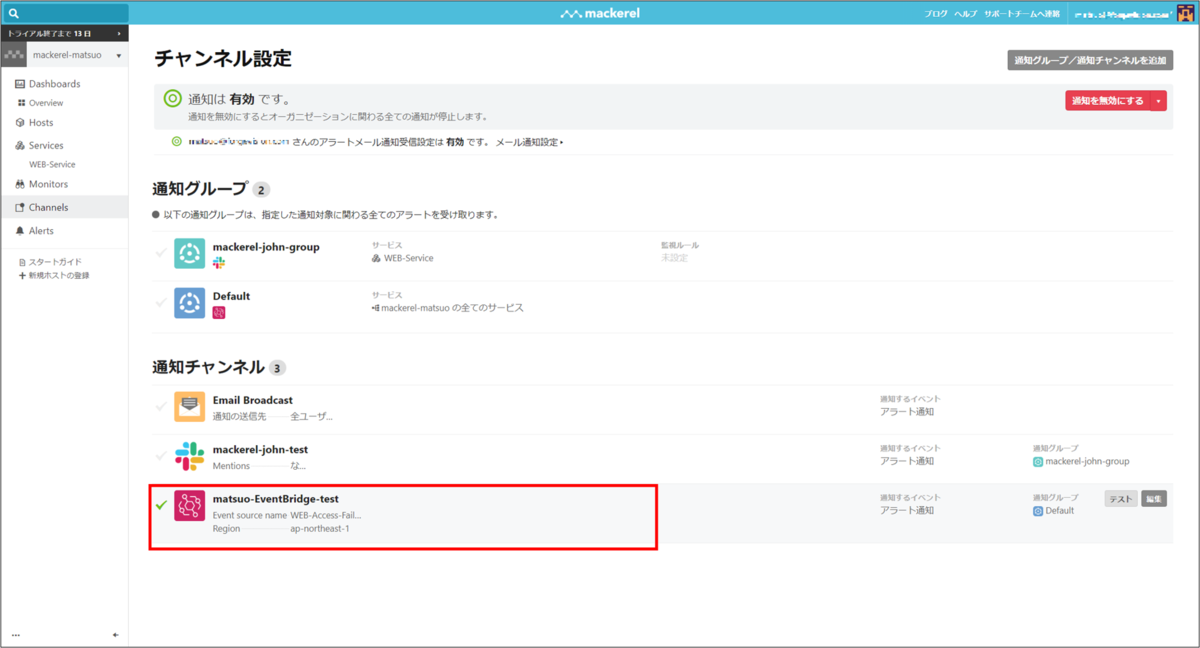Open ヘルプ link in header
This screenshot has height=648, width=1200.
point(965,14)
